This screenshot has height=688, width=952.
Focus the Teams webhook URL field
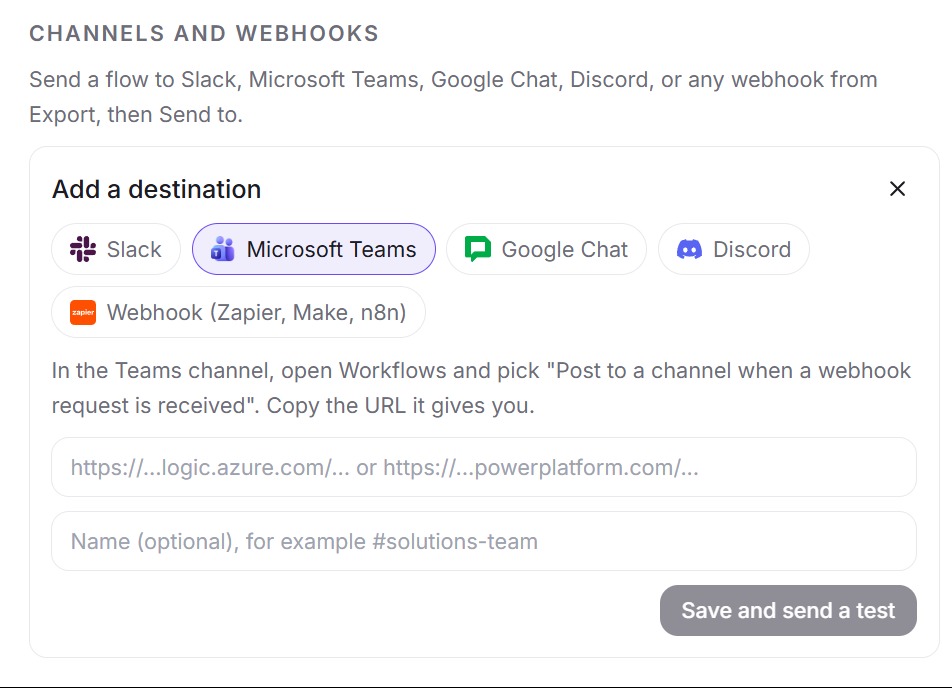tap(484, 467)
